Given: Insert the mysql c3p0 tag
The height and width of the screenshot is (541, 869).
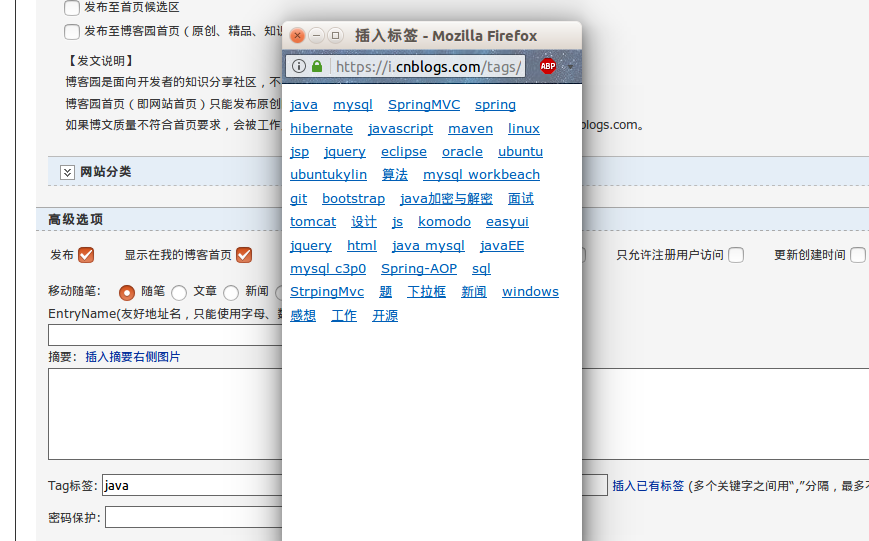Looking at the screenshot, I should (328, 269).
